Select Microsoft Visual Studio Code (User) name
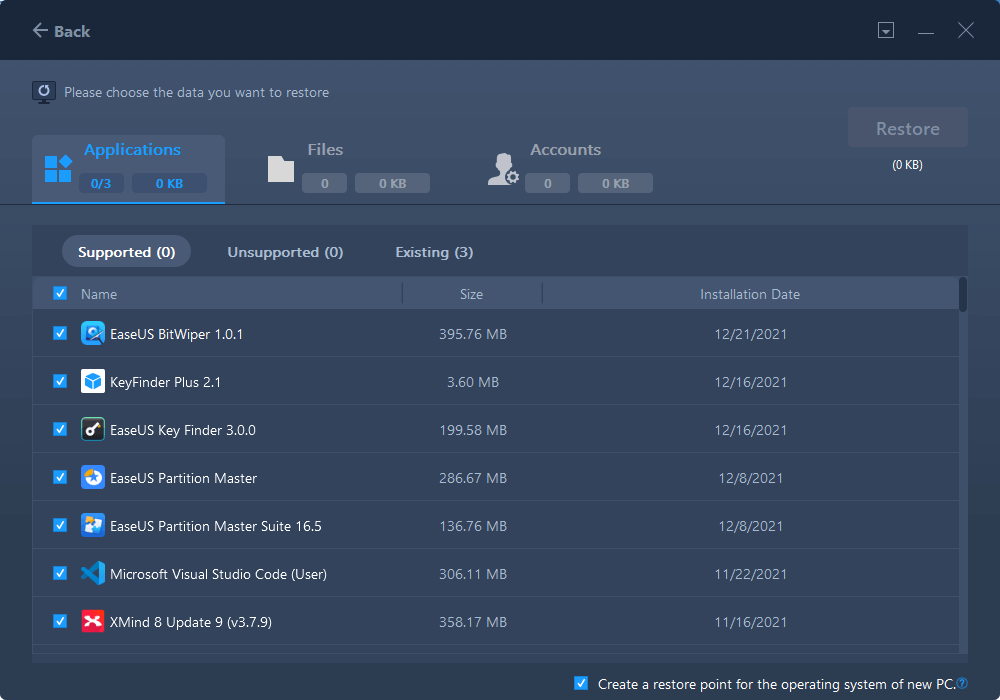 219,574
